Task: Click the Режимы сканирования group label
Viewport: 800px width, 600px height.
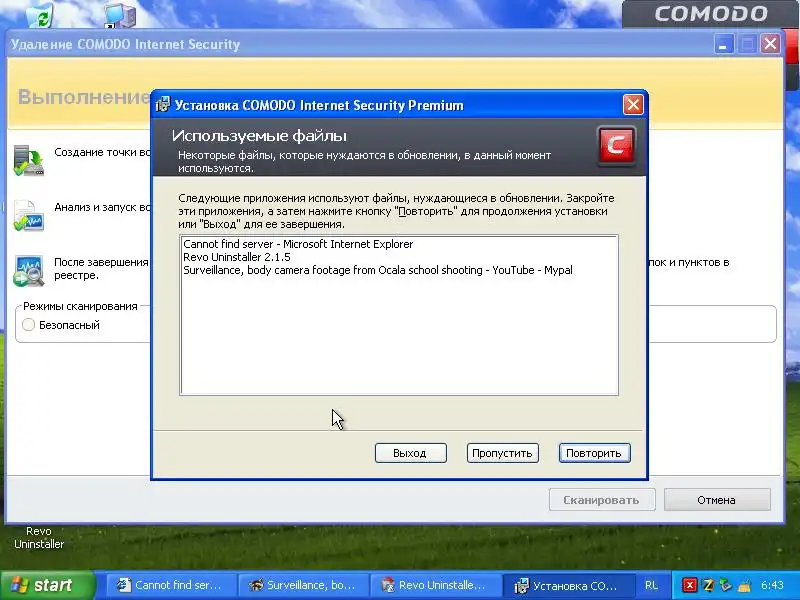Action: [81, 306]
